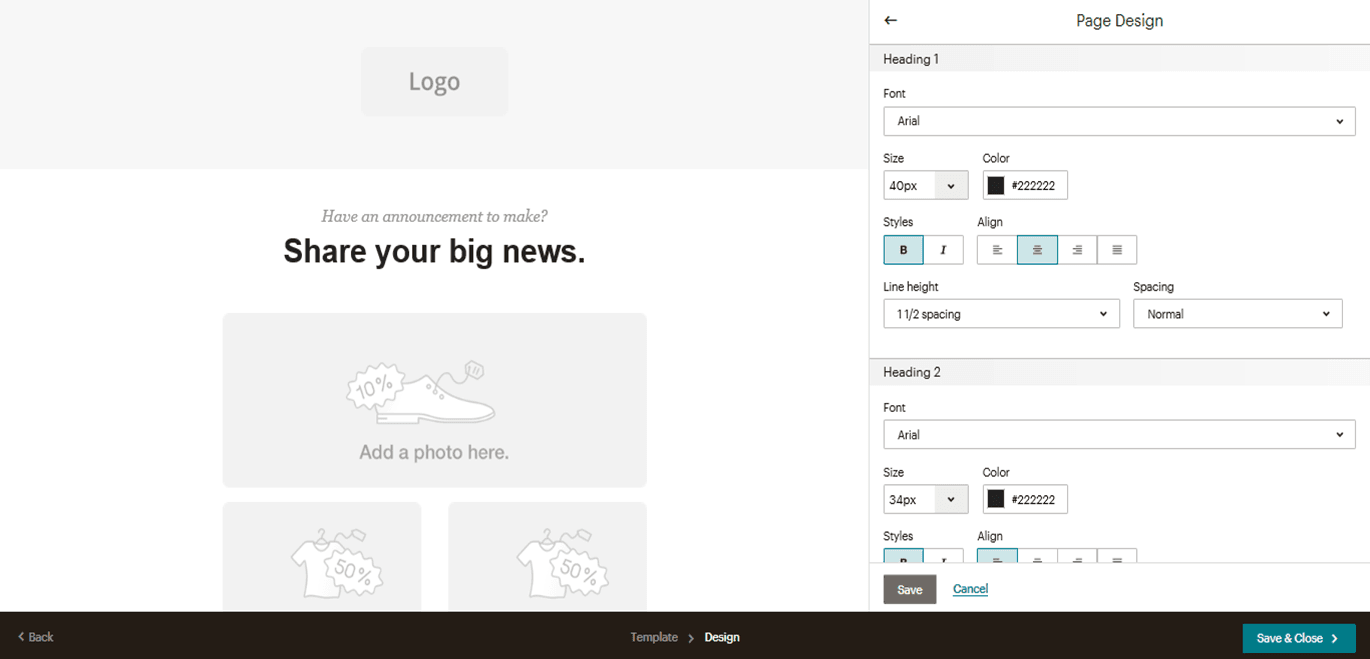Click the Save button
Screen dimensions: 1370x659
pyautogui.click(x=910, y=589)
